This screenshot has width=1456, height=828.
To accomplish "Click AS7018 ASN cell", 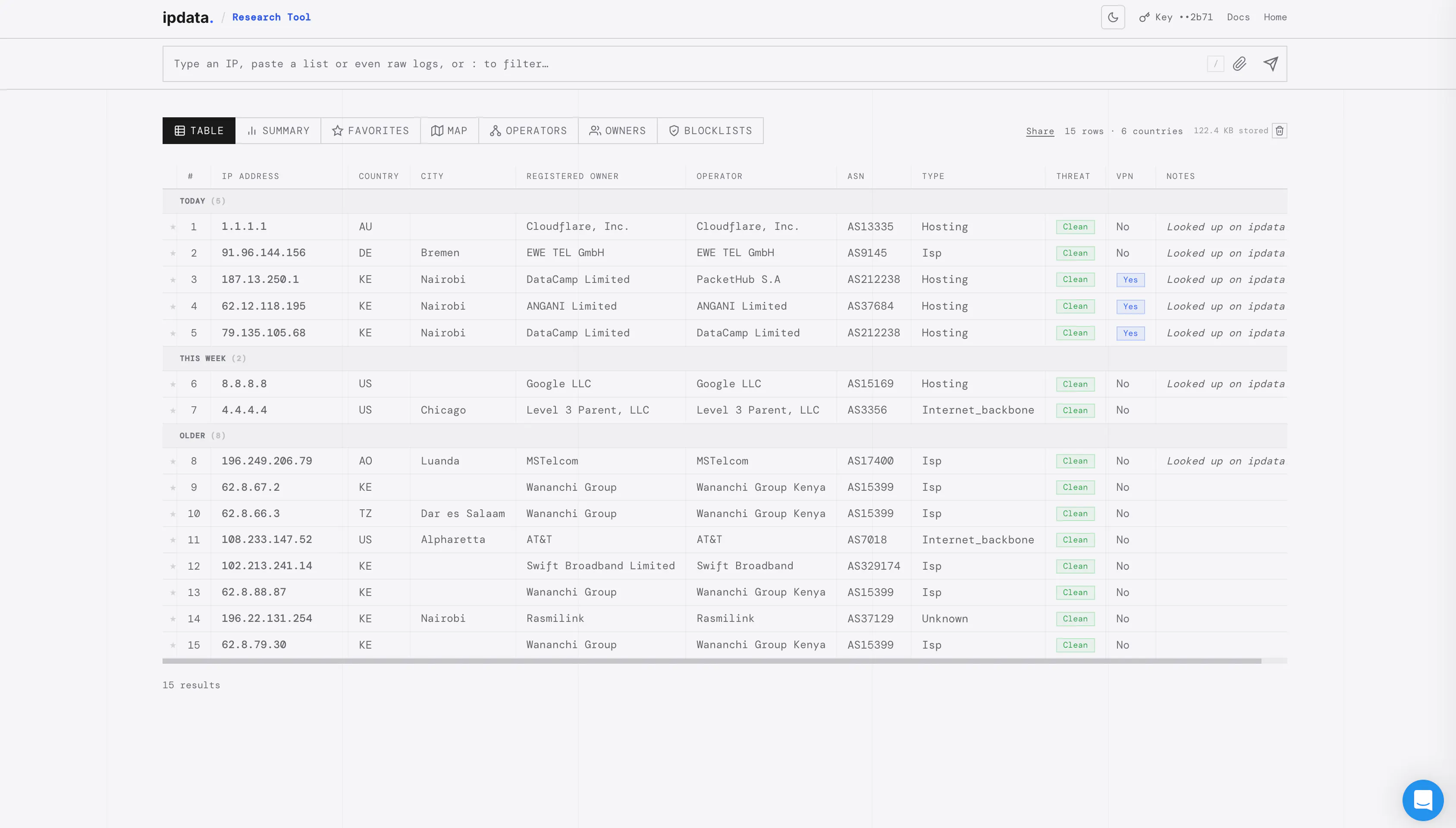I will pos(867,539).
